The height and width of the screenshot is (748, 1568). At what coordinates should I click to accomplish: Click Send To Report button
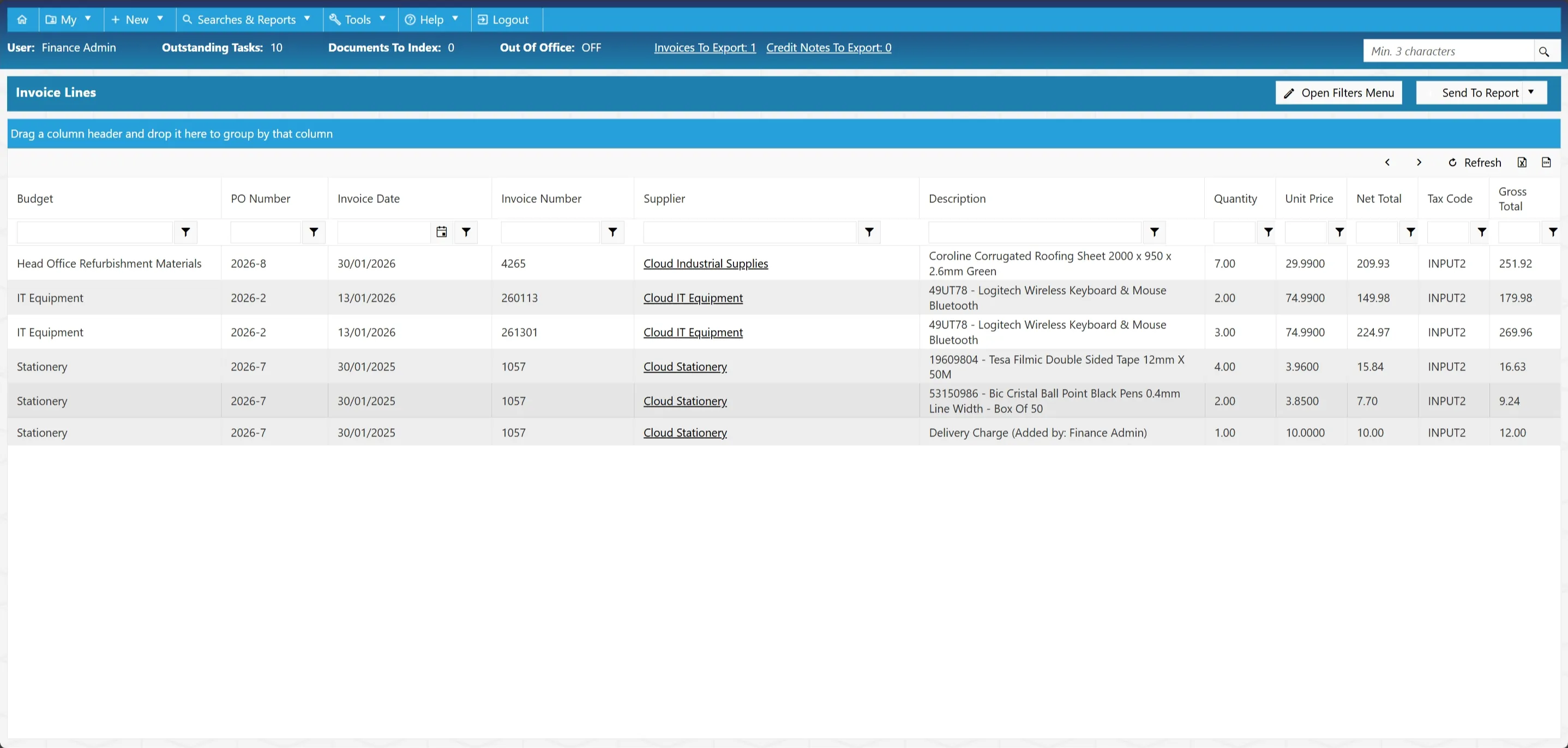point(1470,93)
